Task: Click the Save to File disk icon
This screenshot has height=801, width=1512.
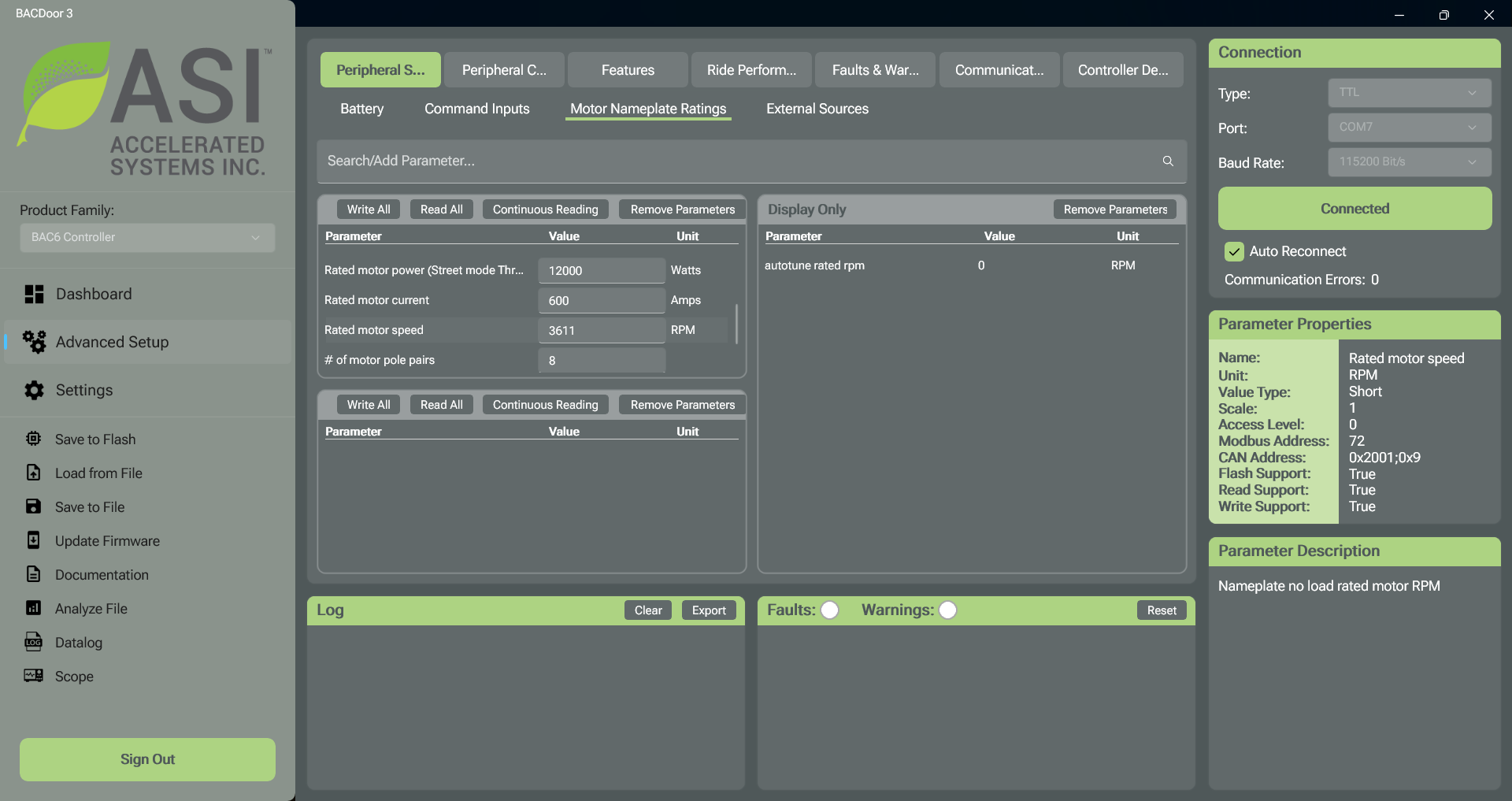Action: [33, 506]
